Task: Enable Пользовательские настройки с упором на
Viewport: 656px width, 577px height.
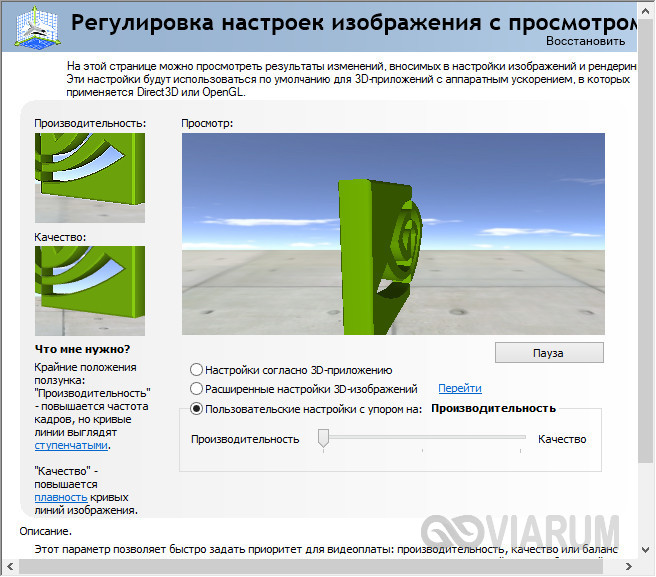Action: coord(196,408)
